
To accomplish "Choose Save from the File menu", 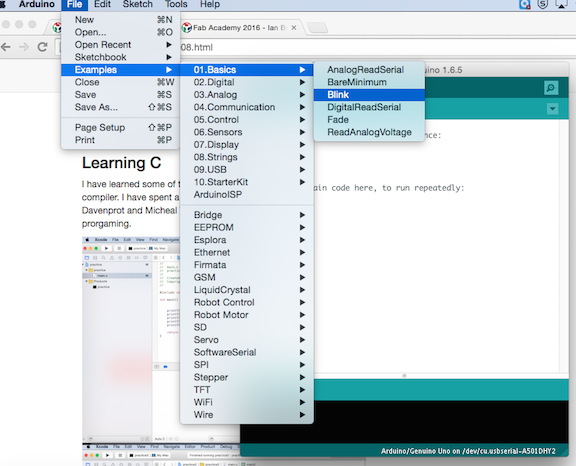I will pos(120,95).
